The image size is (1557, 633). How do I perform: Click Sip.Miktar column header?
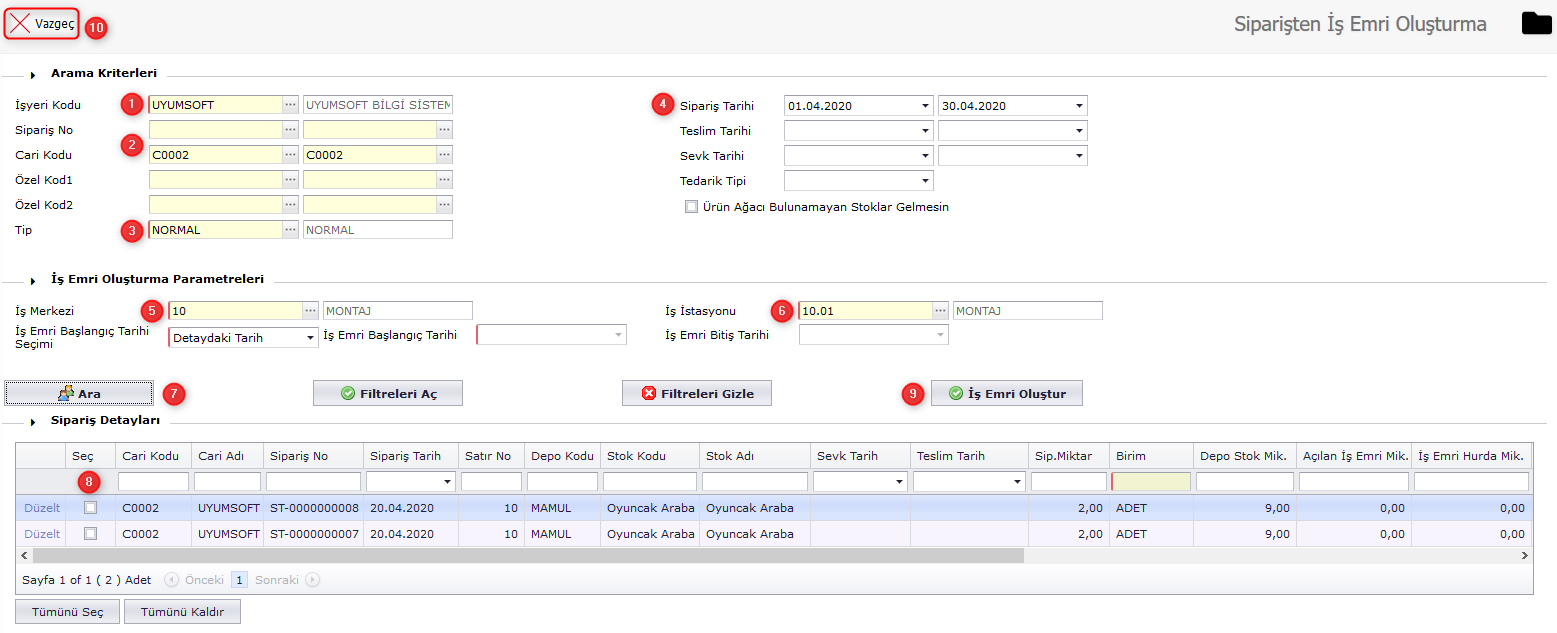tap(1069, 456)
